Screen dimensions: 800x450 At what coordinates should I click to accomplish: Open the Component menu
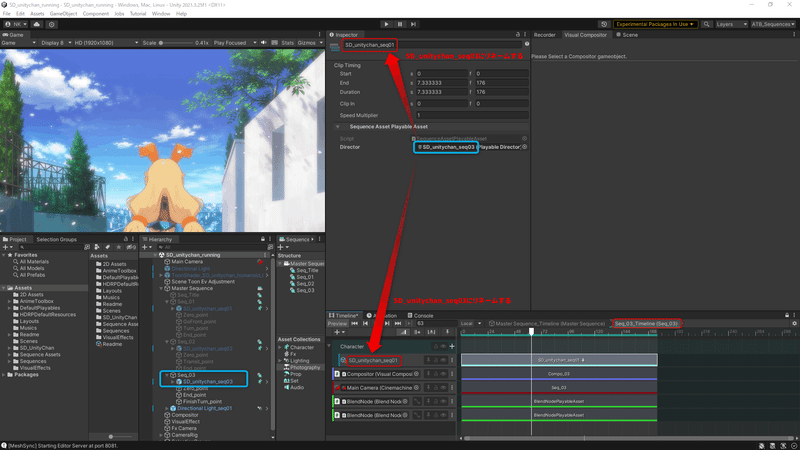tap(95, 14)
